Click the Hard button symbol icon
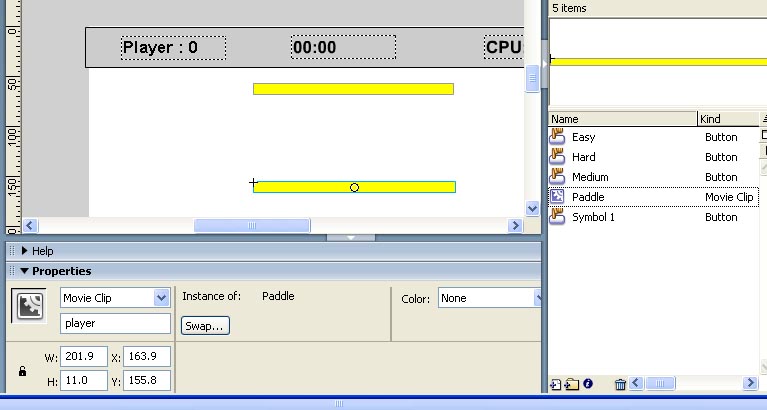Viewport: 767px width, 410px height. point(557,157)
